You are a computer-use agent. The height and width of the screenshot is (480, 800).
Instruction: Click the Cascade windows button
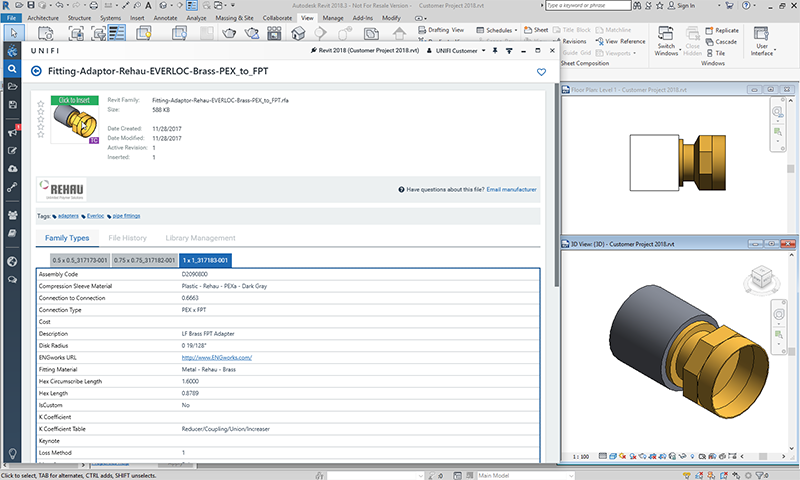coord(721,41)
